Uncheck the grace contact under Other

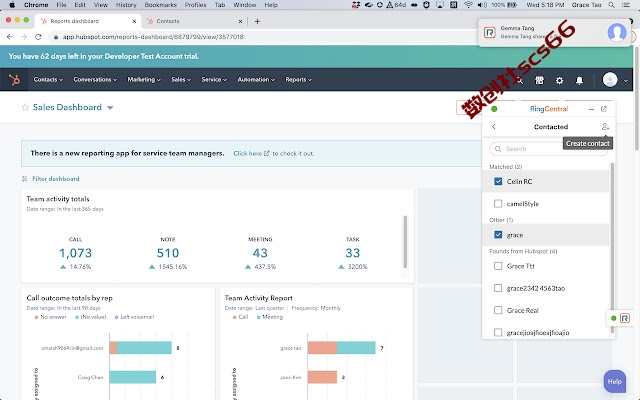coord(498,235)
